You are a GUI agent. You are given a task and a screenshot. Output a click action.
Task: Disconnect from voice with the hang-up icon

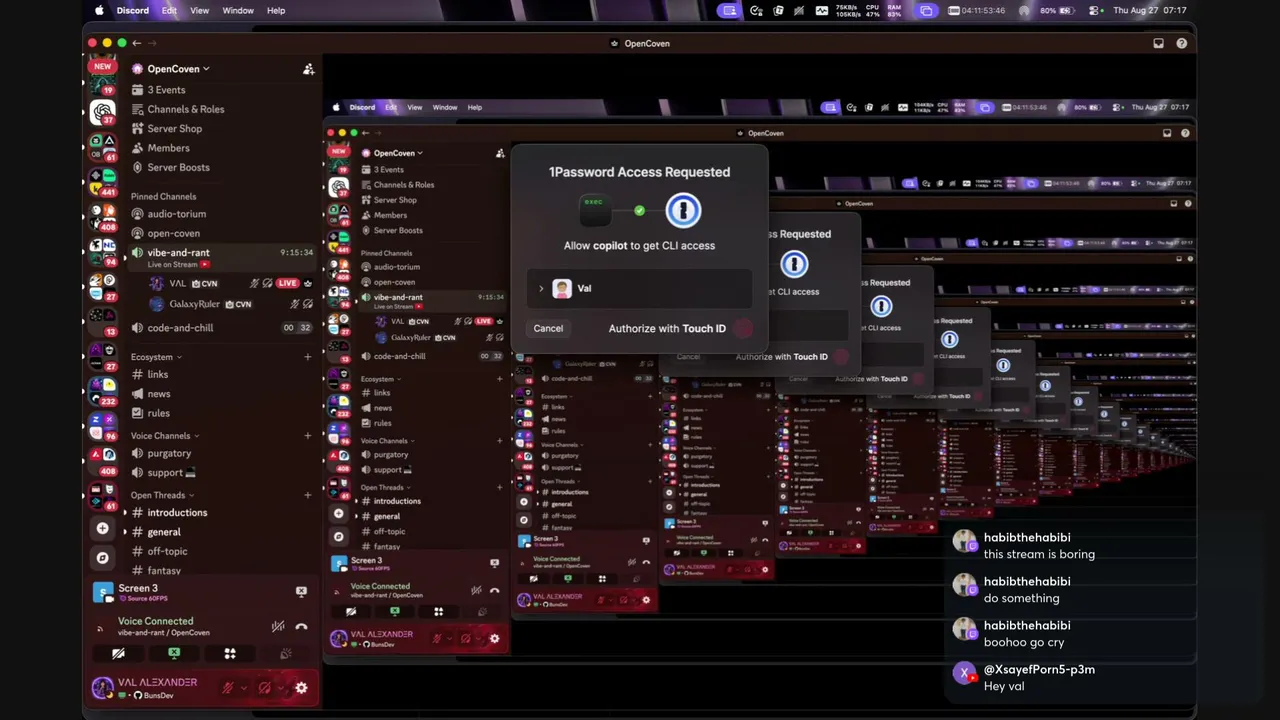click(x=301, y=627)
